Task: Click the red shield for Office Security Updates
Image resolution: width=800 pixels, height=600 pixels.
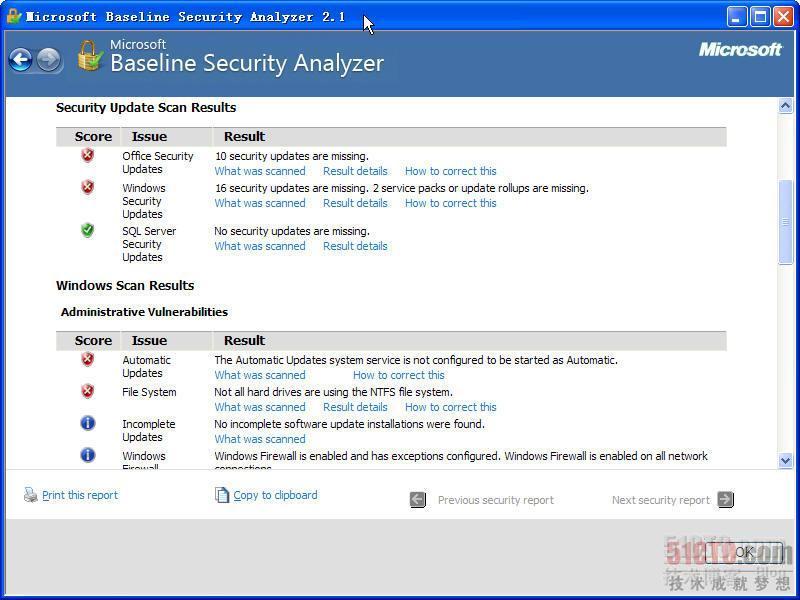Action: coord(88,155)
